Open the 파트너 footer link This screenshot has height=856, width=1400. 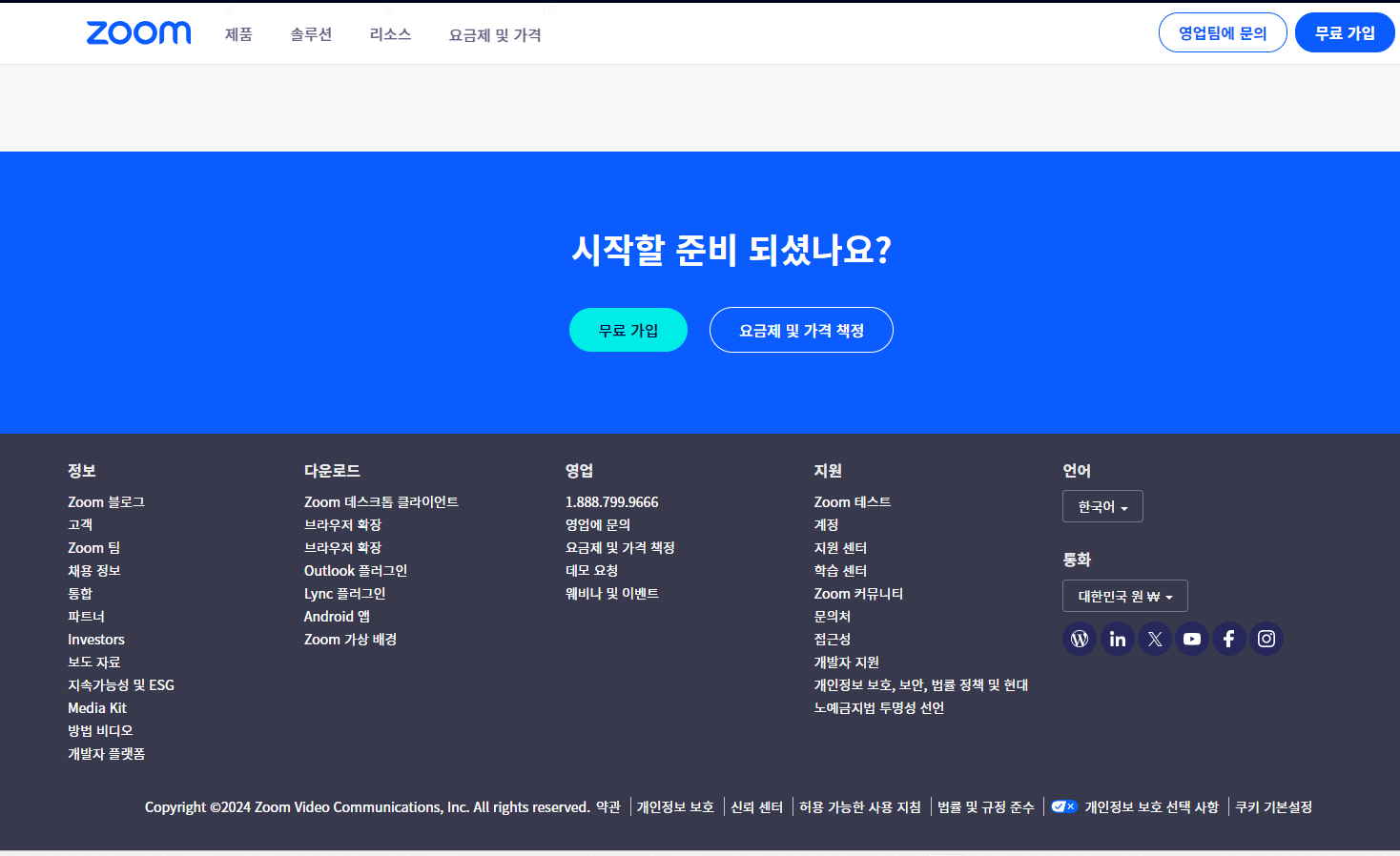click(x=86, y=616)
